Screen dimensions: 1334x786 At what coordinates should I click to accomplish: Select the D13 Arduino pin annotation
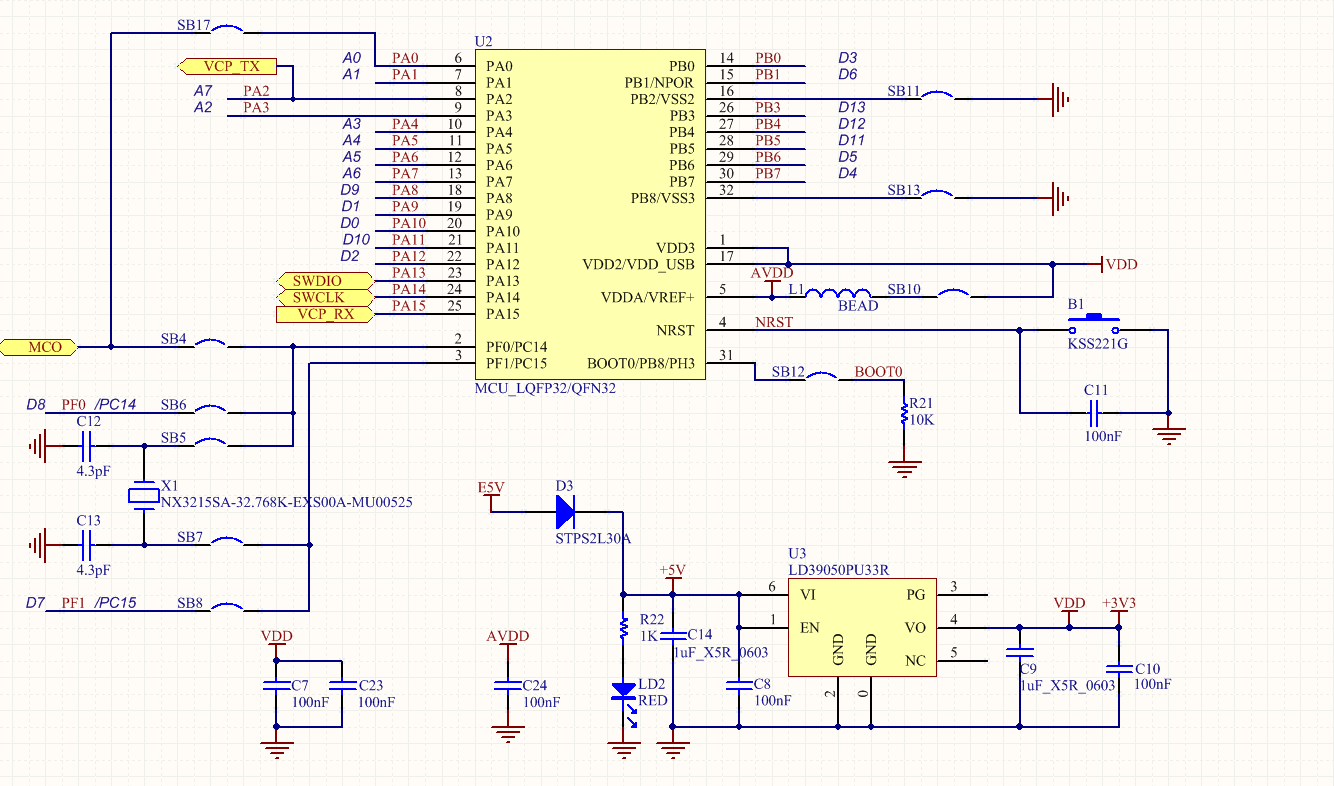coord(852,107)
